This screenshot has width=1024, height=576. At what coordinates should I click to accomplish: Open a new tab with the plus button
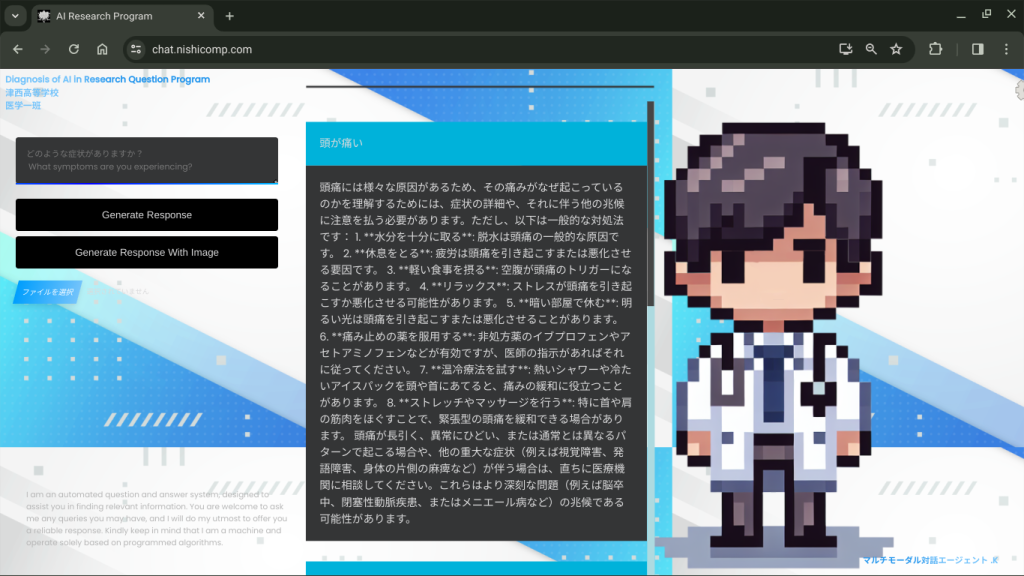click(229, 16)
